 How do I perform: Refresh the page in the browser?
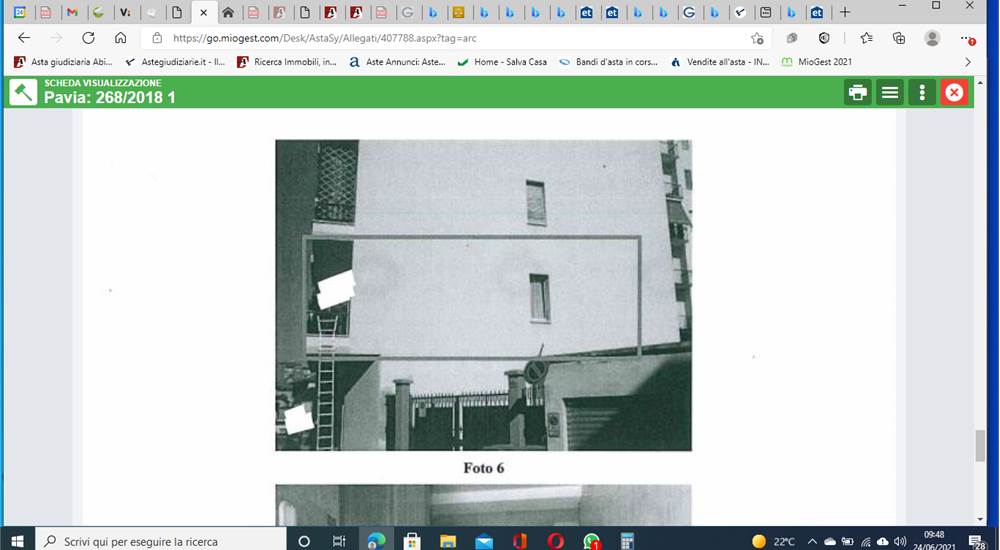(88, 38)
